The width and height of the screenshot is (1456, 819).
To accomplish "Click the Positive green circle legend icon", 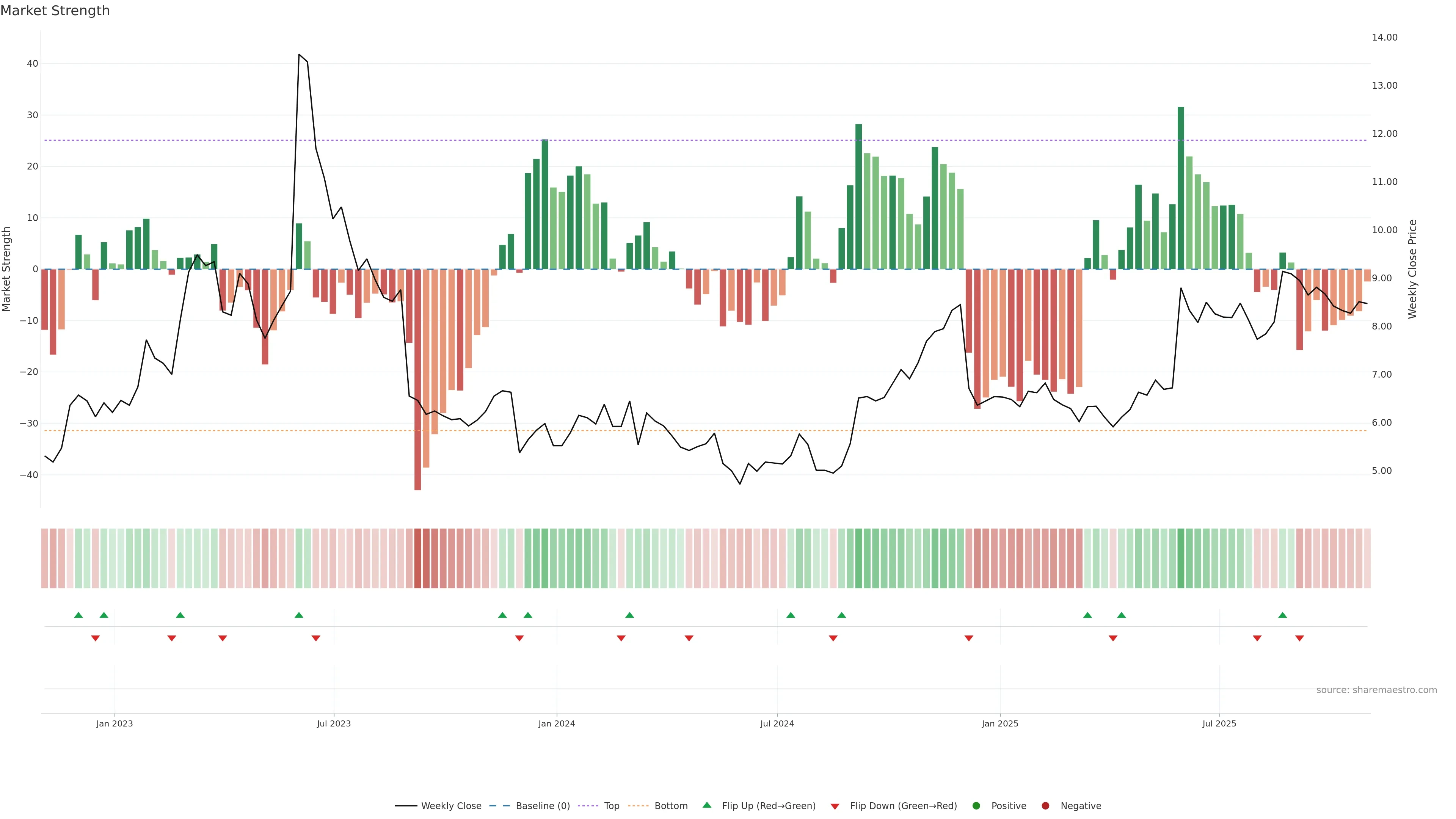I will click(976, 806).
